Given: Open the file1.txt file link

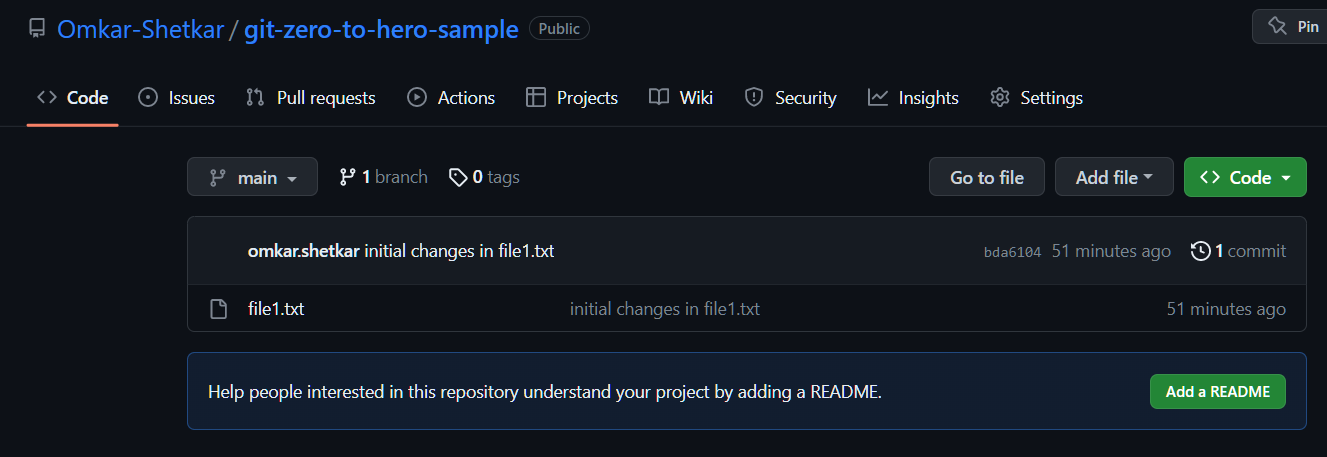Looking at the screenshot, I should click(276, 309).
